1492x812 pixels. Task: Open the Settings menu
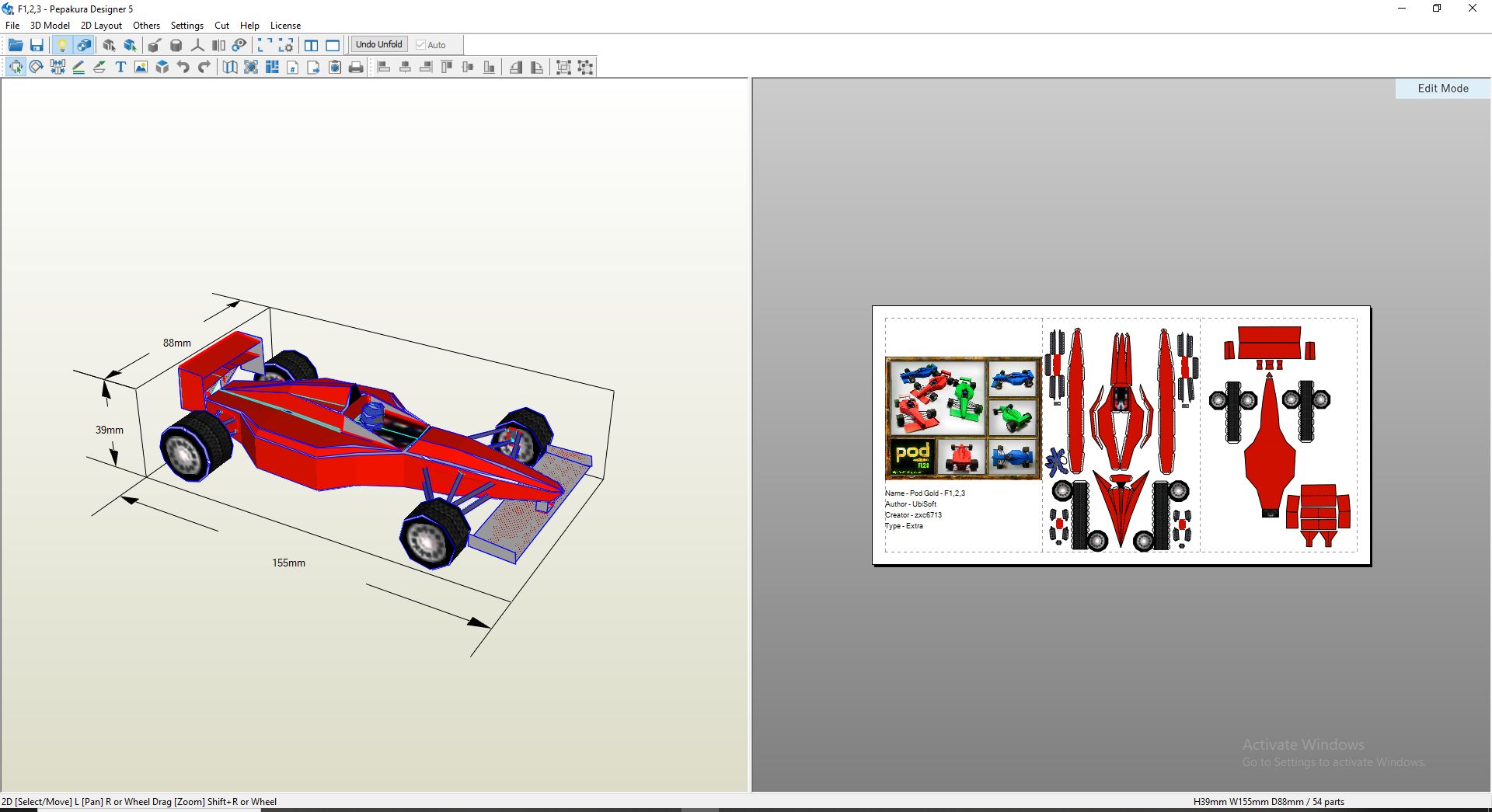[186, 26]
